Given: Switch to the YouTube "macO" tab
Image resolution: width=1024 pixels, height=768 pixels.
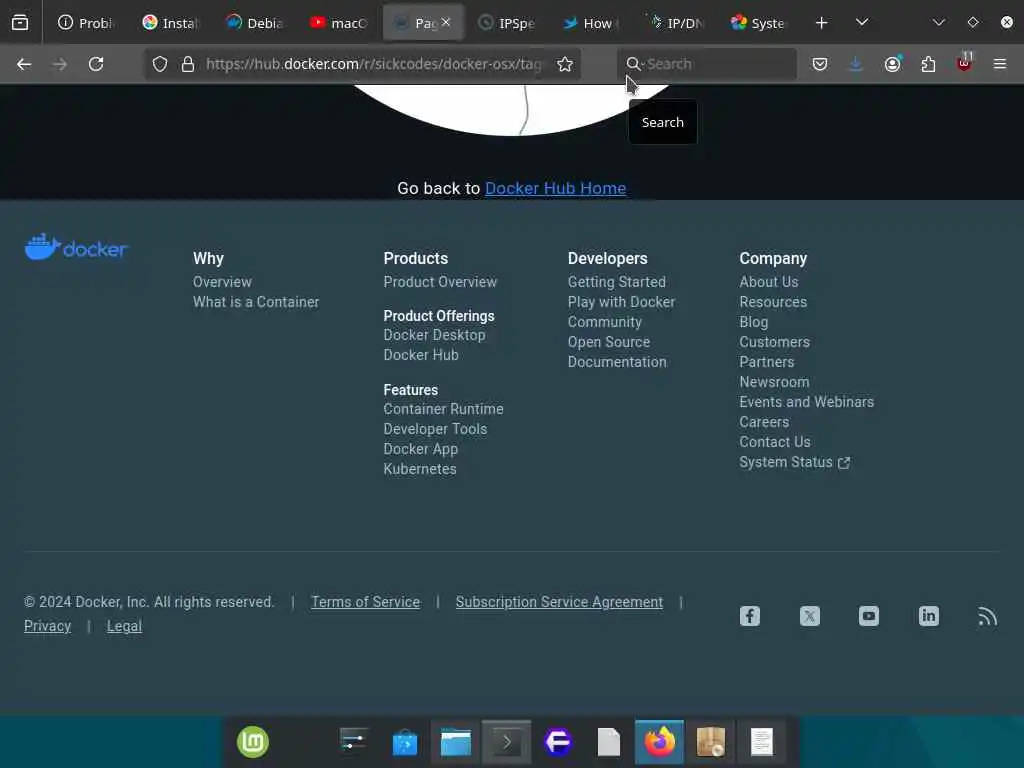Looking at the screenshot, I should click(339, 23).
